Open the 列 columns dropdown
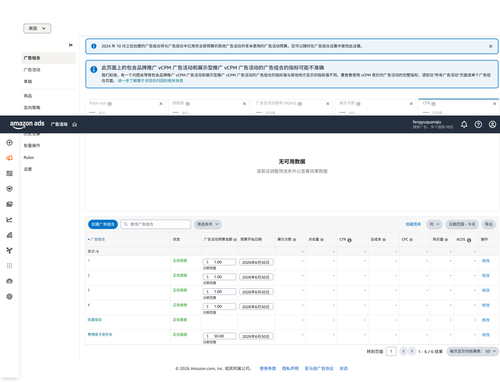 point(434,224)
